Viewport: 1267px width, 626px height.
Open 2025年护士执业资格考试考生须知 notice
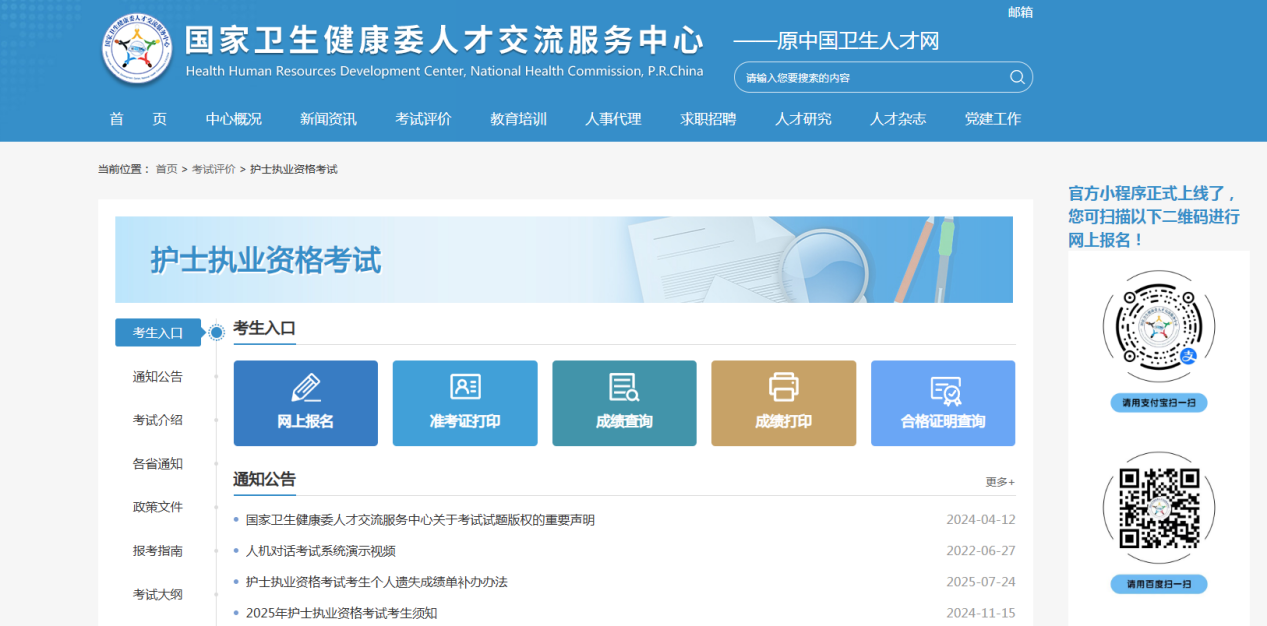[341, 613]
